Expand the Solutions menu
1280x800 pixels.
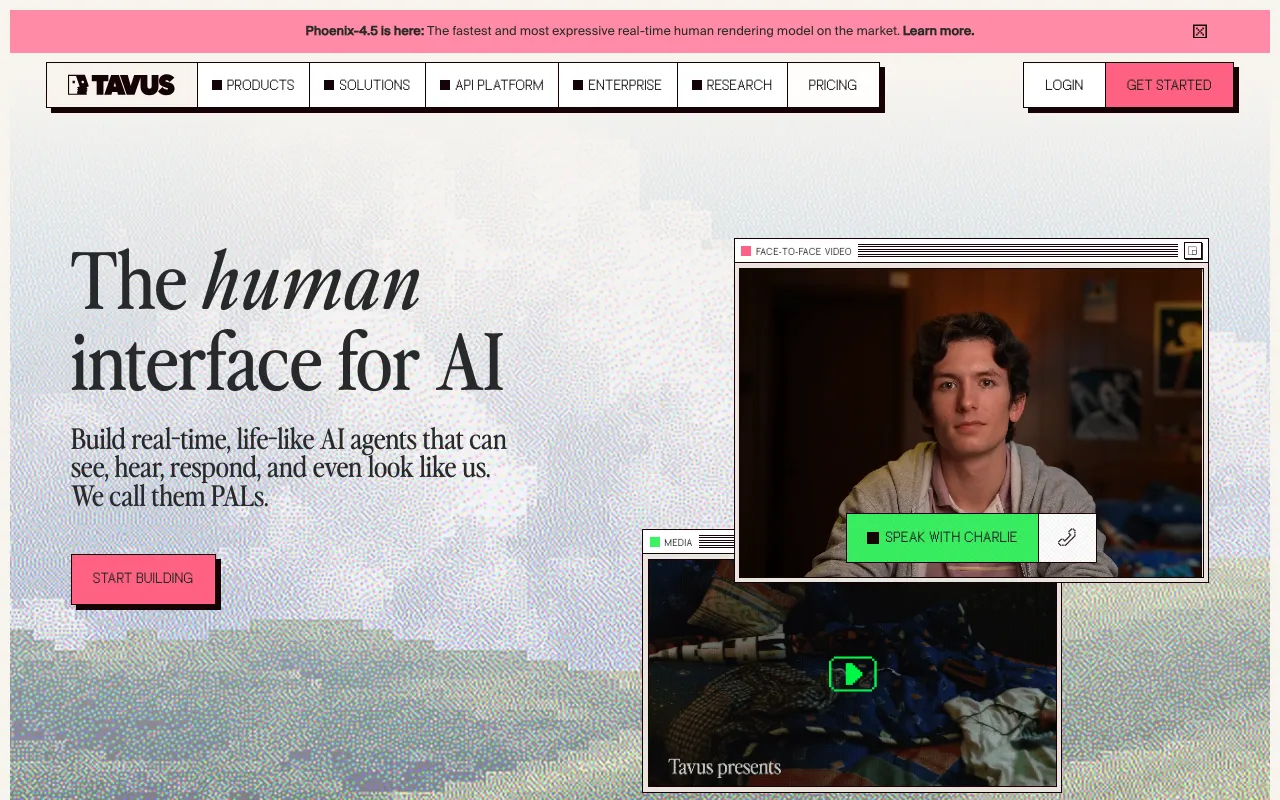pyautogui.click(x=367, y=85)
